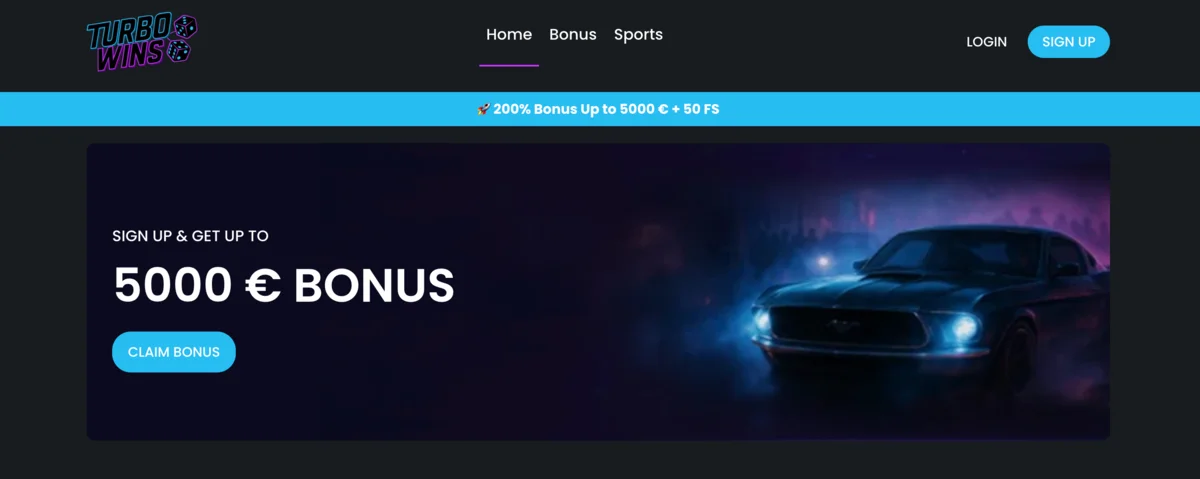The width and height of the screenshot is (1200, 479).
Task: Click the upper dice icon in the logo
Action: tap(184, 29)
